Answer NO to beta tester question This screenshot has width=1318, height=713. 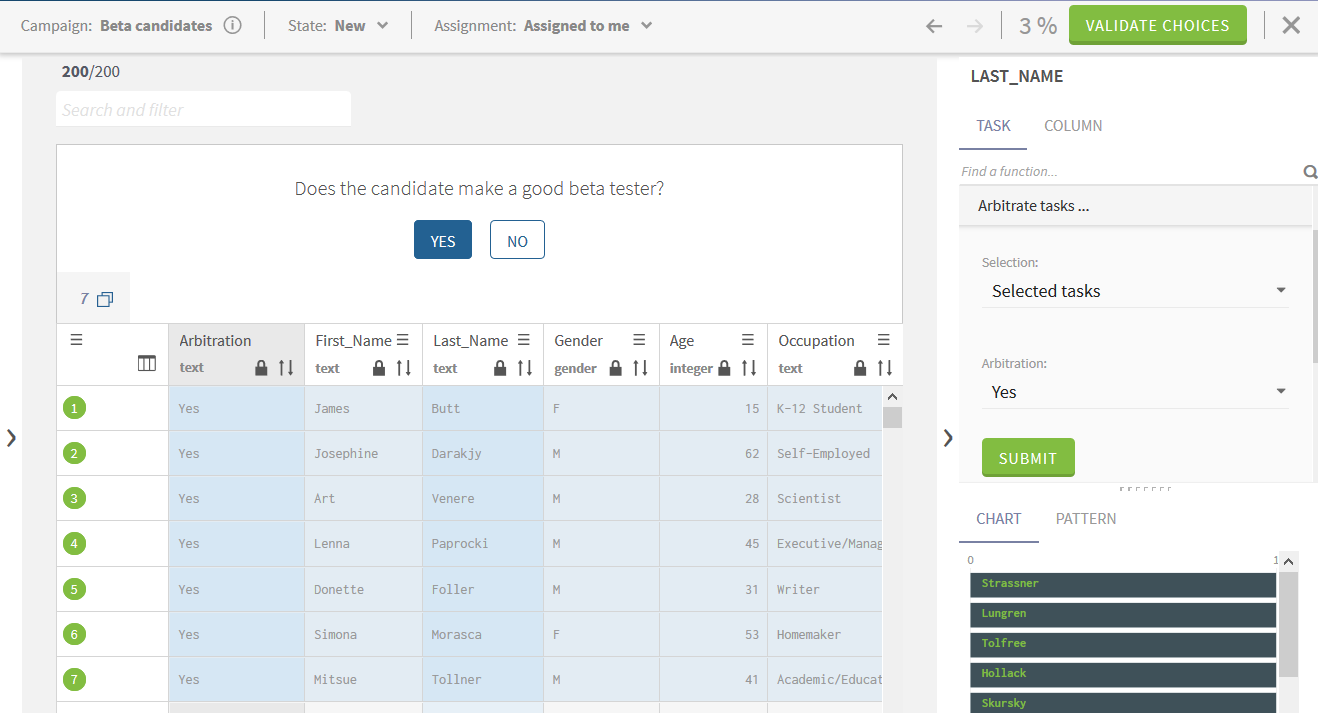517,240
